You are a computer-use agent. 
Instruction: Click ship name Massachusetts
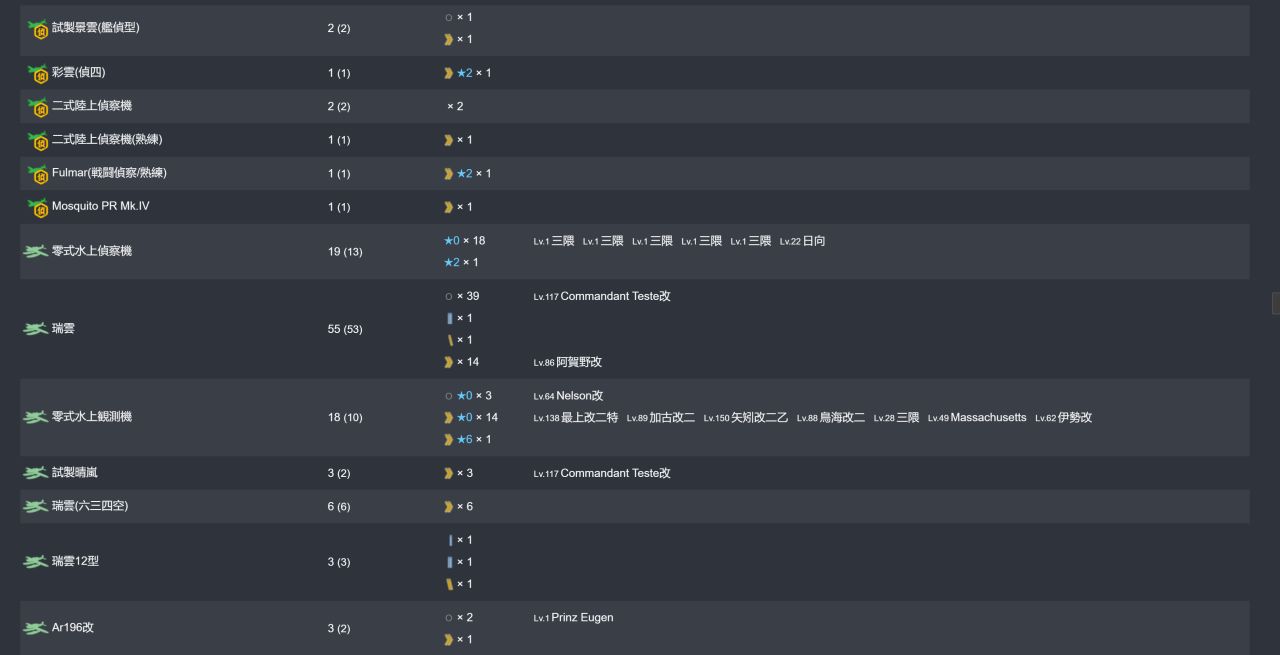(x=988, y=418)
